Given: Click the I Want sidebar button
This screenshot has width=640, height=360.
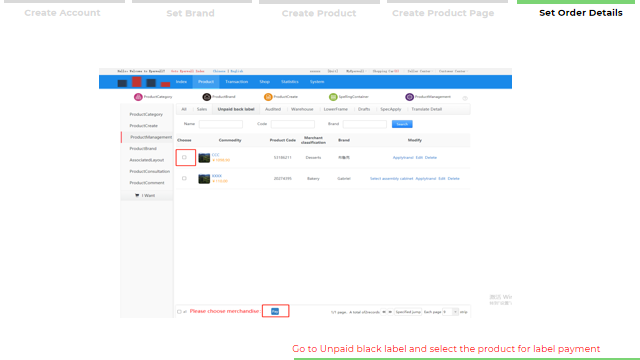Looking at the screenshot, I should pos(147,196).
